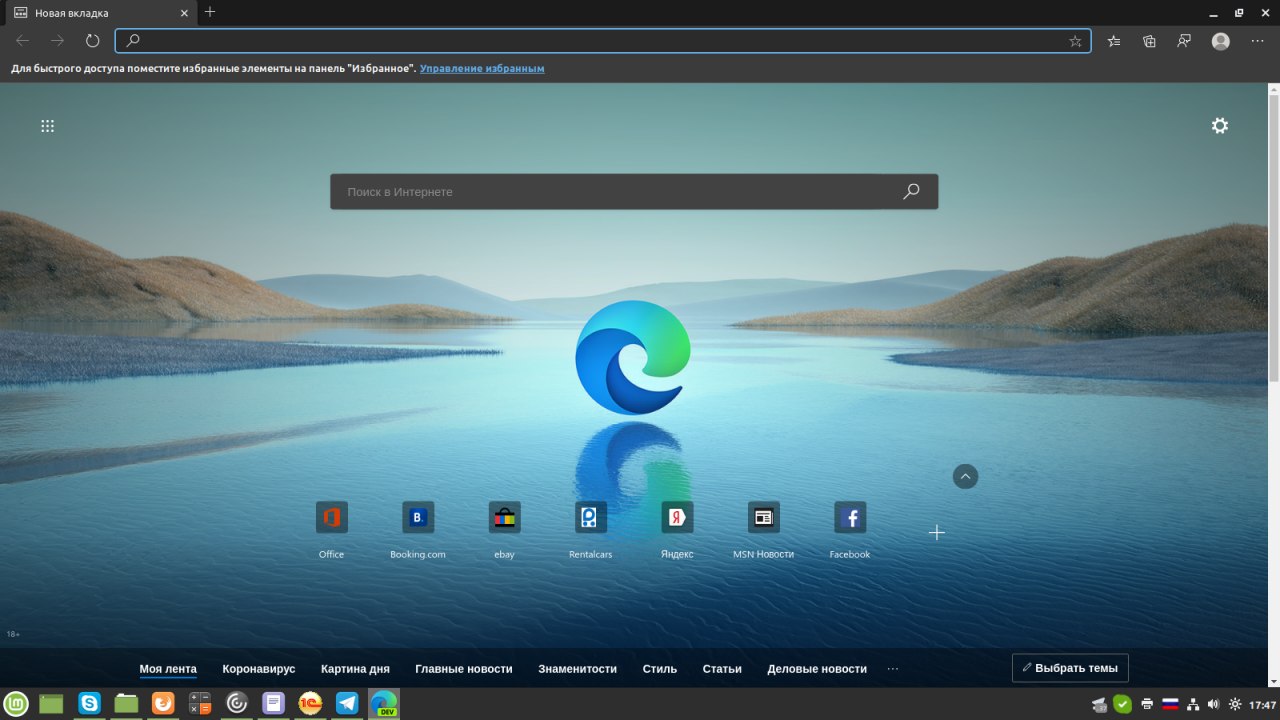Expand more feed categories with the ellipsis
The height and width of the screenshot is (720, 1280).
tap(893, 669)
